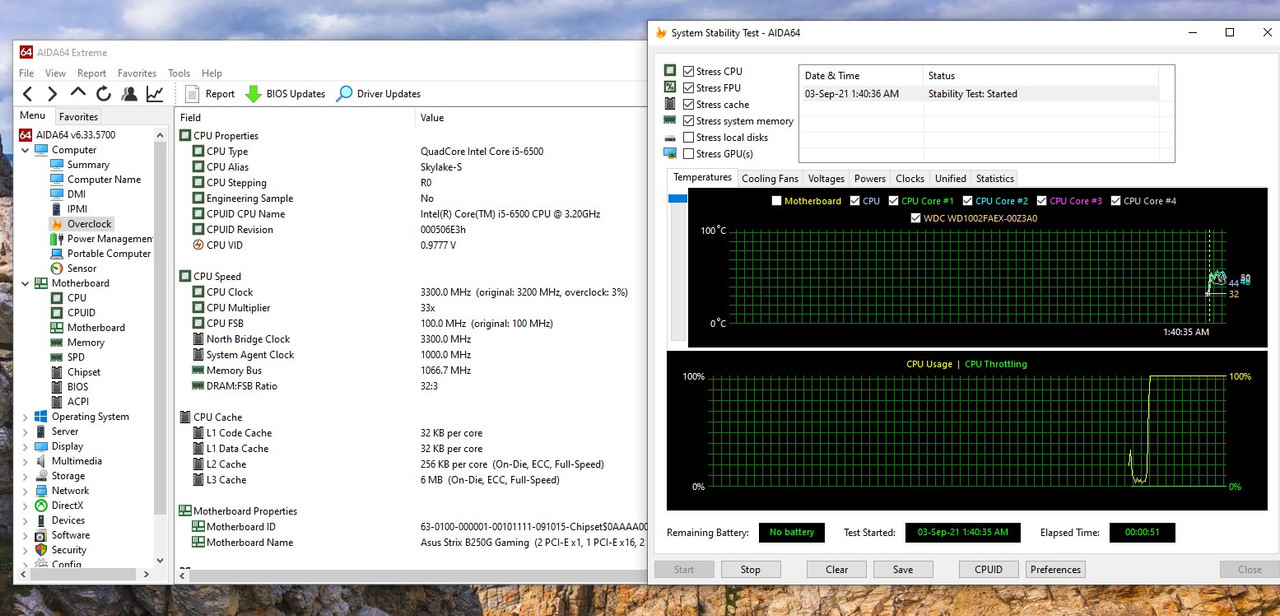Go forward with the right arrow in AIDA64 toolbar
Image resolution: width=1280 pixels, height=616 pixels.
coord(52,94)
